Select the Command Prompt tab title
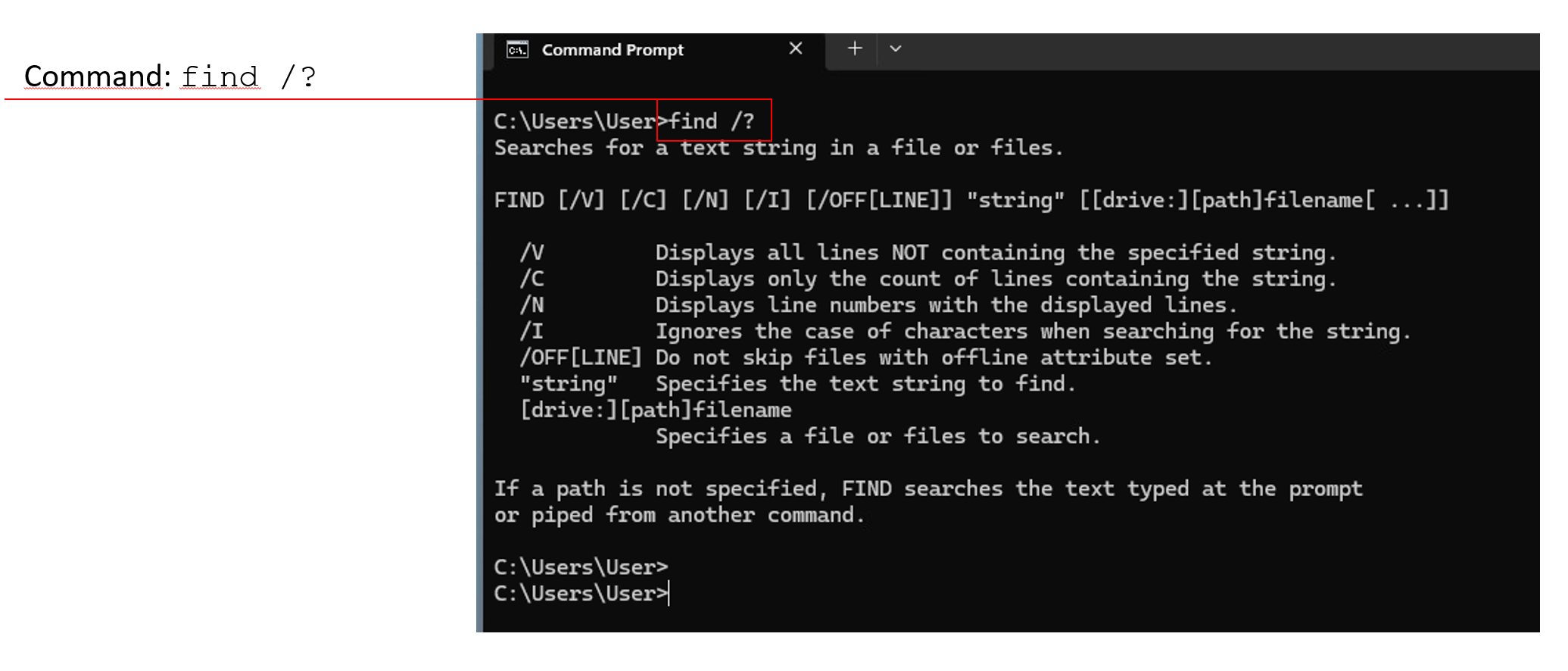The width and height of the screenshot is (1568, 671). [613, 50]
